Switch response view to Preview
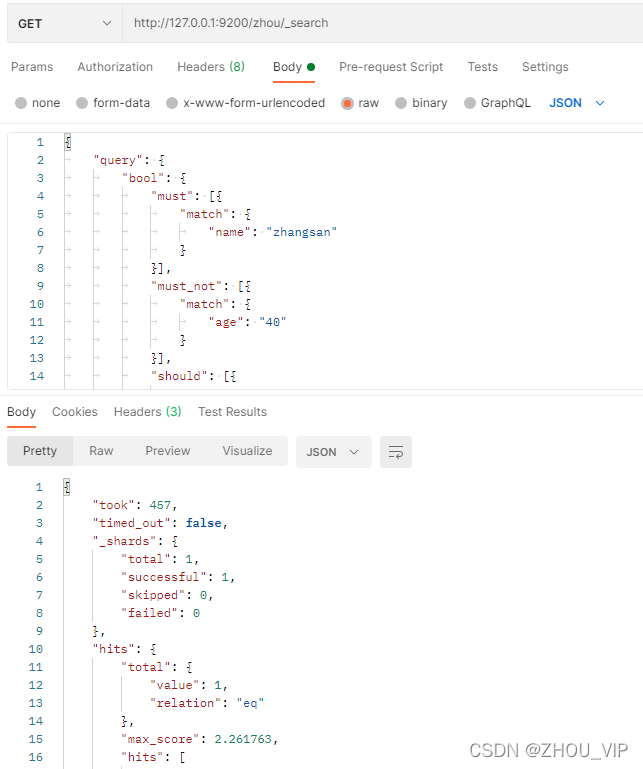643x769 pixels. [168, 451]
